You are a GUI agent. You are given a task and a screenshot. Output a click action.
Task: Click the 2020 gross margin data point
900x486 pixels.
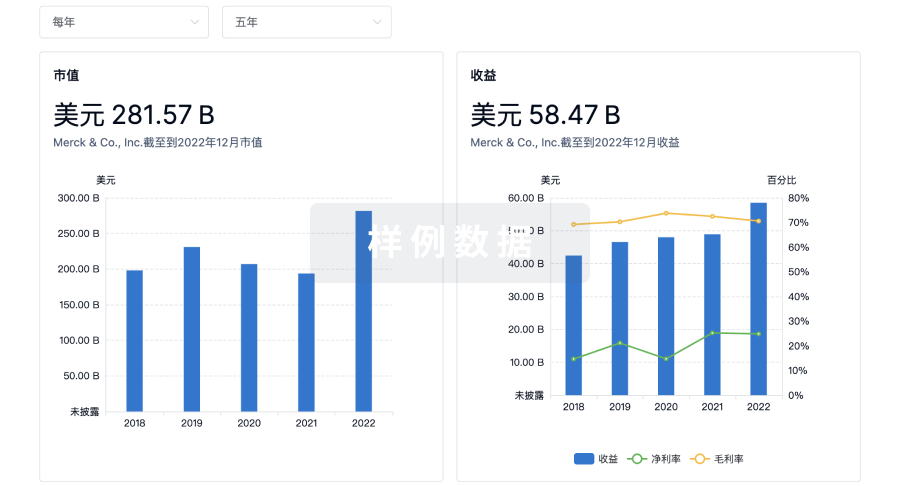(666, 213)
